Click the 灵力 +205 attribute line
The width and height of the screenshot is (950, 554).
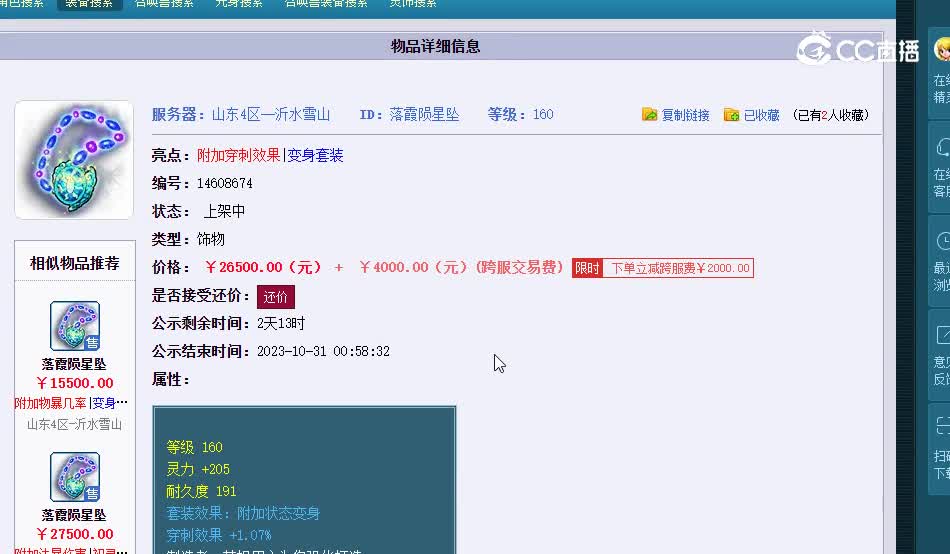198,469
